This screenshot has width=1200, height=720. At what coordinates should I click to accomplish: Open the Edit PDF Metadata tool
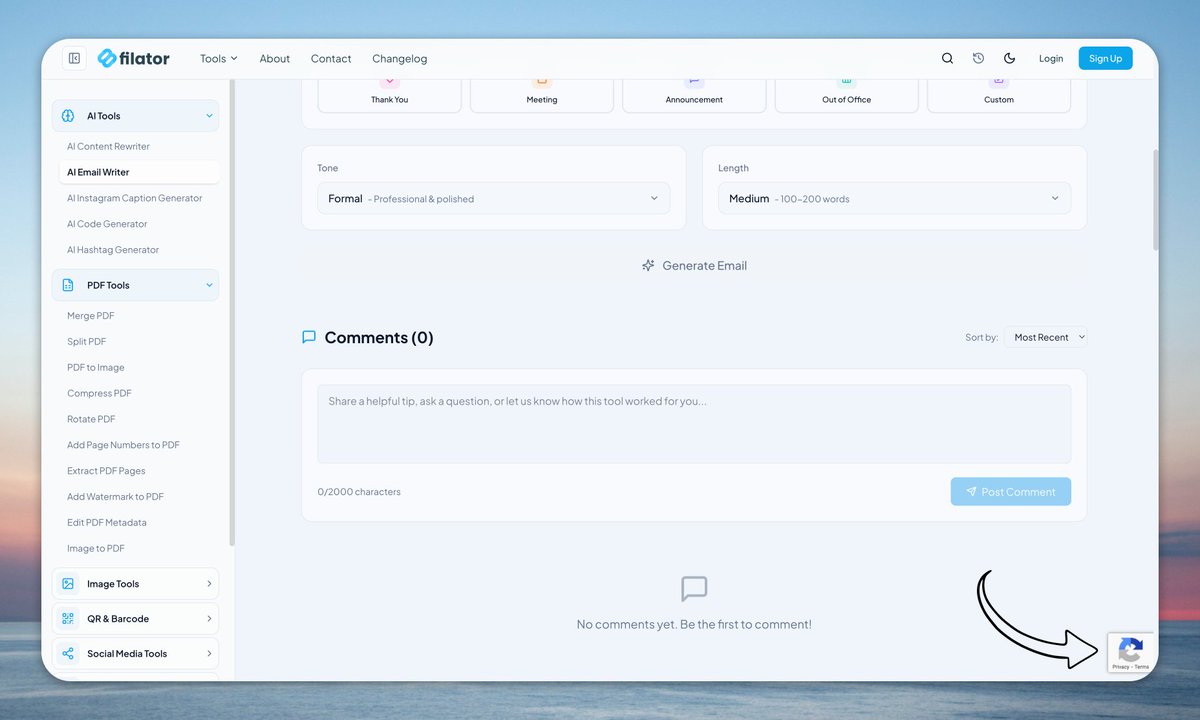coord(107,523)
